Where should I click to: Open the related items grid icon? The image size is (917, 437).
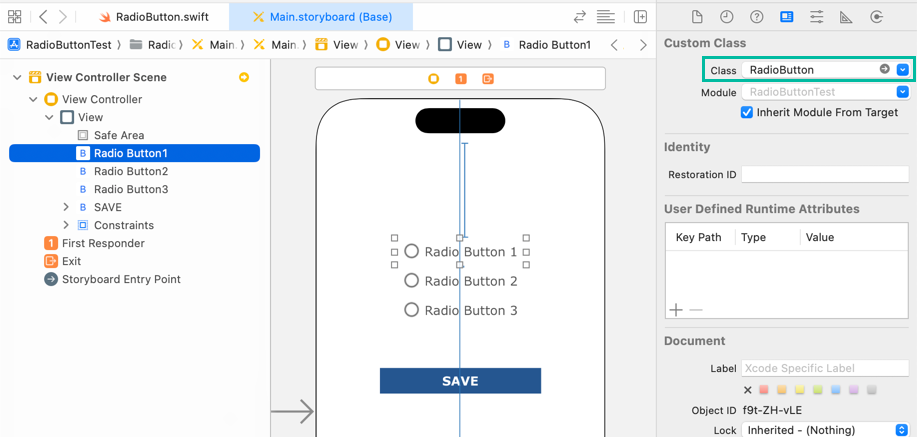coord(15,17)
